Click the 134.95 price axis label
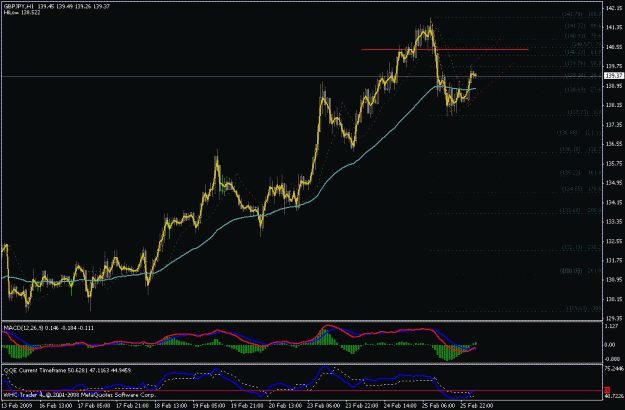This screenshot has height=410, width=625. click(614, 183)
